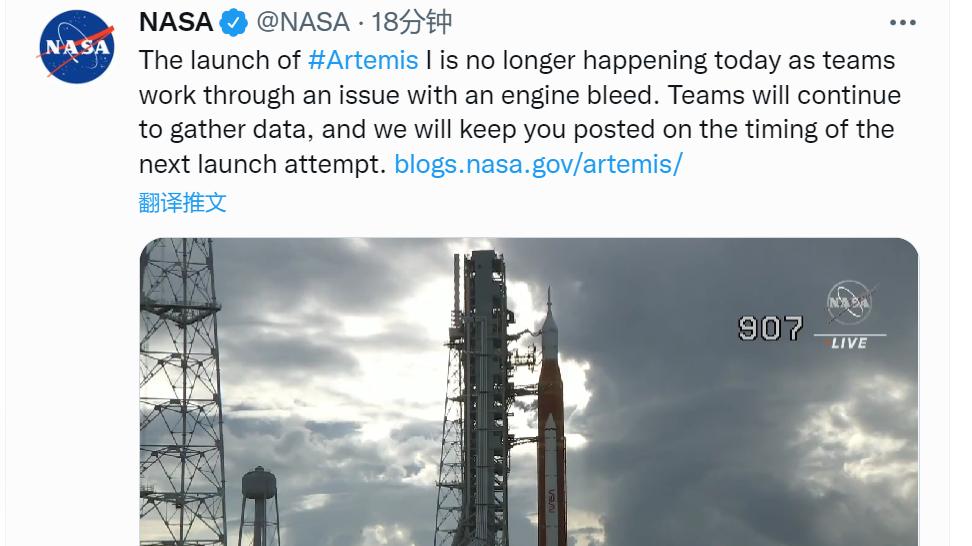972x546 pixels.
Task: Click the NASA logo watermark in photo
Action: (x=850, y=304)
